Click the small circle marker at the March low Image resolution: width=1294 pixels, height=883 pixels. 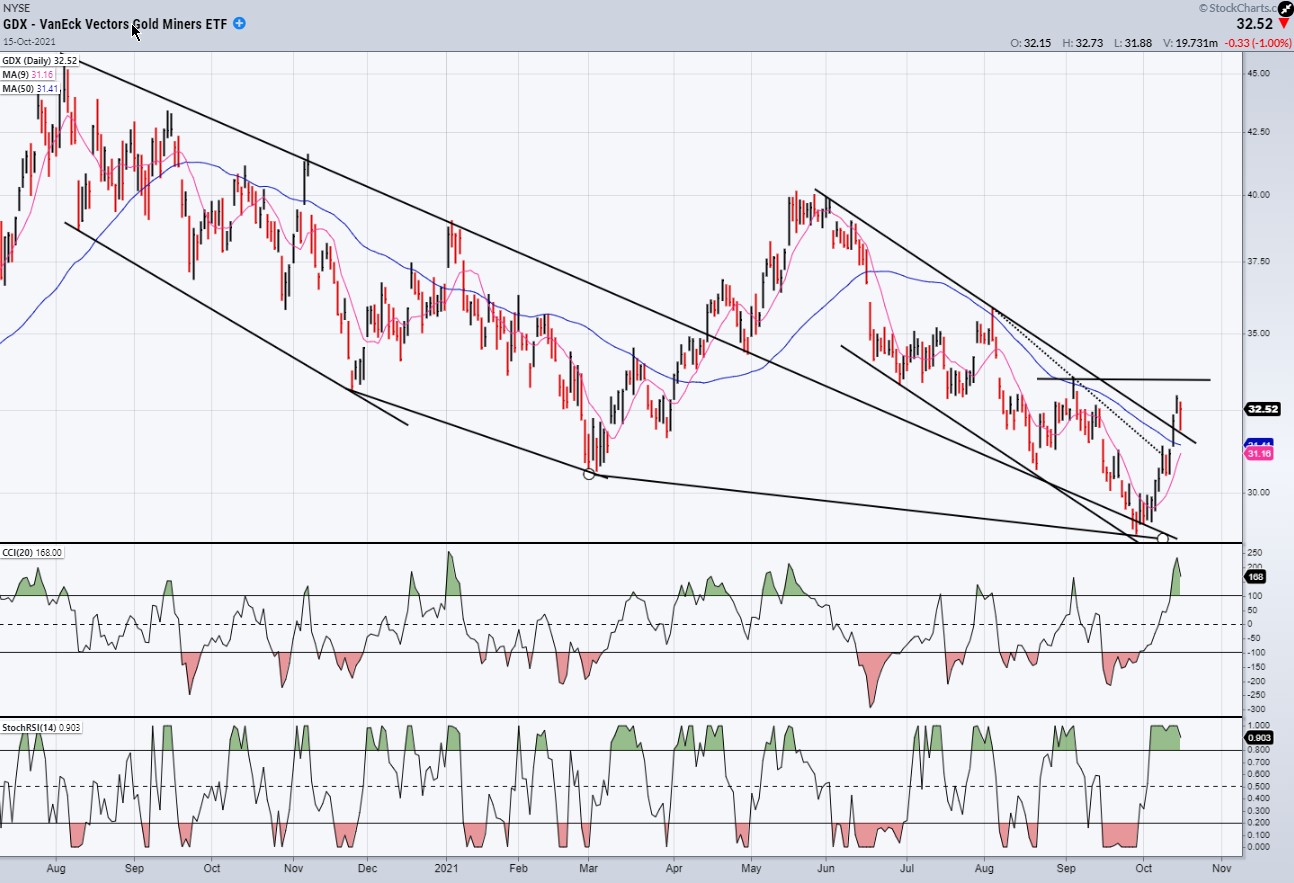[x=589, y=474]
